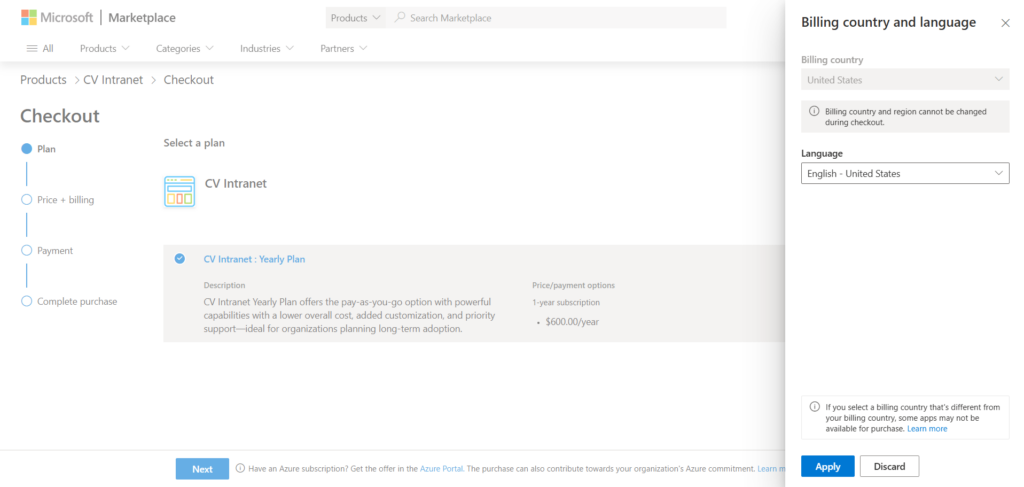Apply billing country and language settings

pyautogui.click(x=827, y=466)
